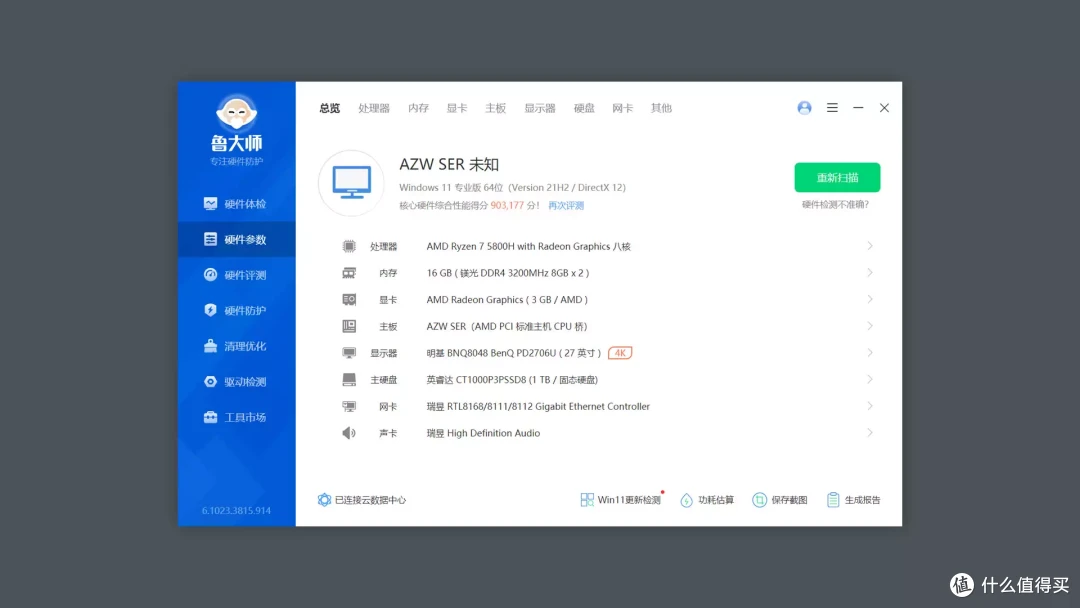Open Win11更新检测 tool
Viewport: 1080px width, 608px height.
[621, 500]
